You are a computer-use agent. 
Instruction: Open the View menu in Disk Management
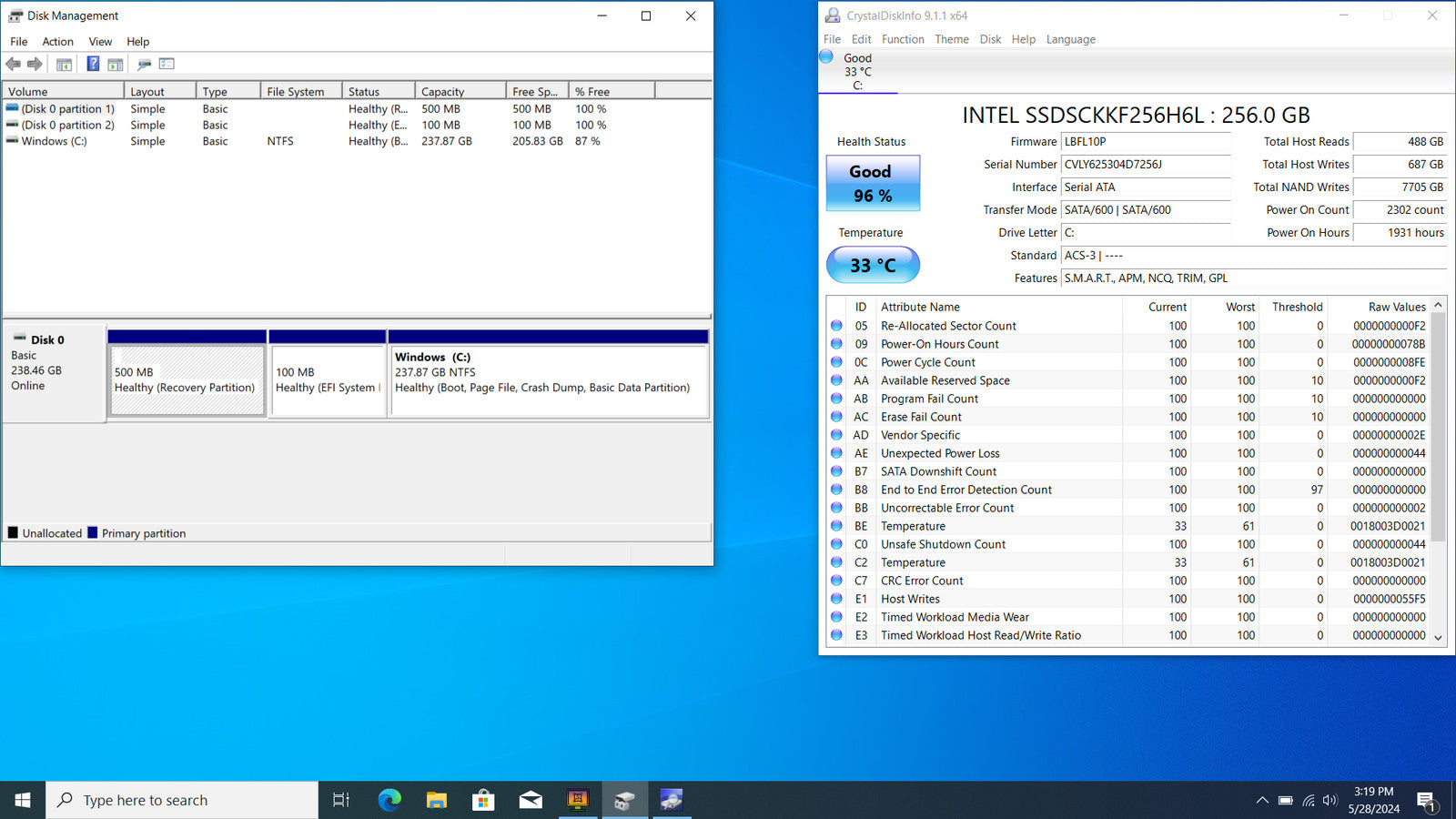point(100,42)
